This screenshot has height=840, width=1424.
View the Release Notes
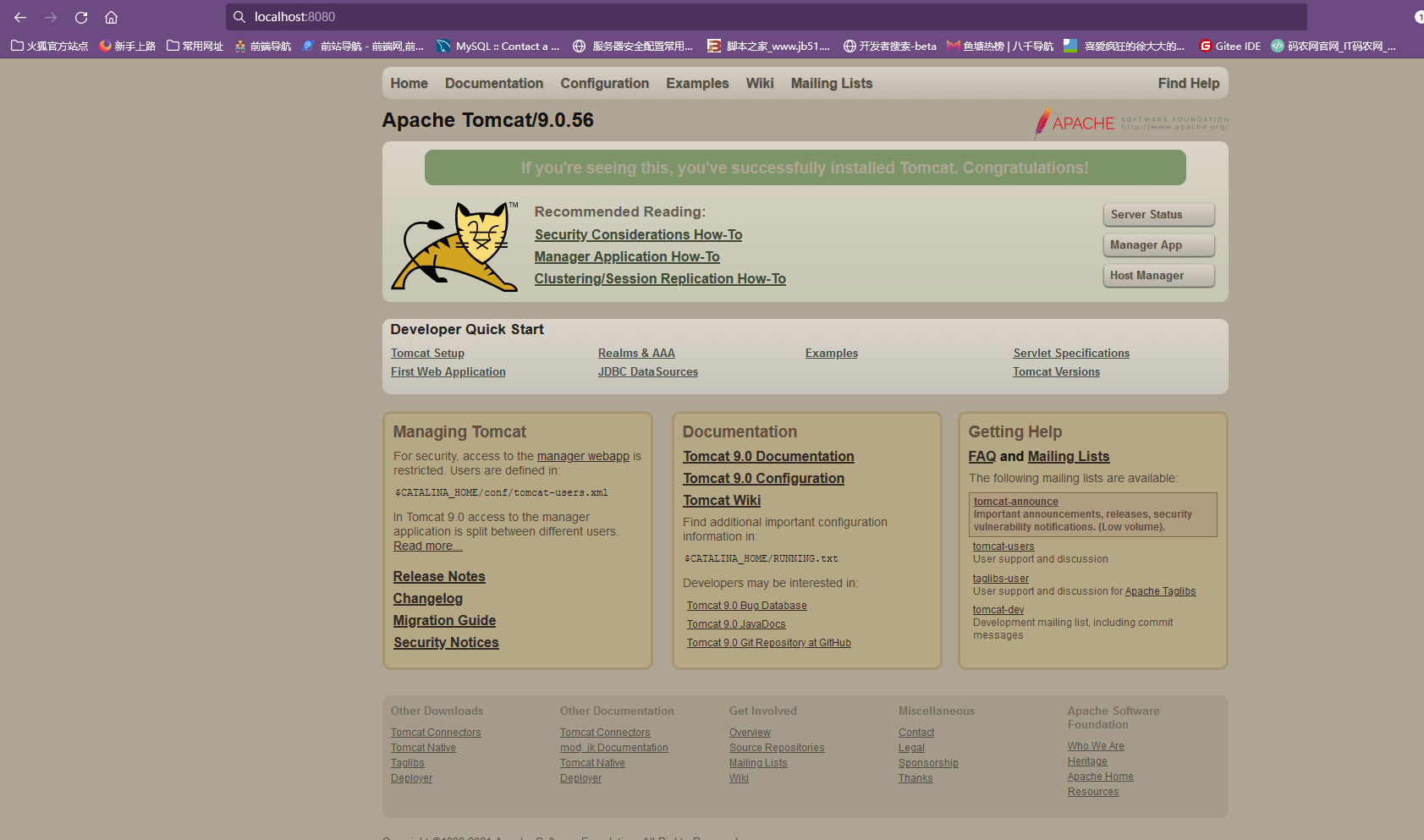tap(438, 576)
